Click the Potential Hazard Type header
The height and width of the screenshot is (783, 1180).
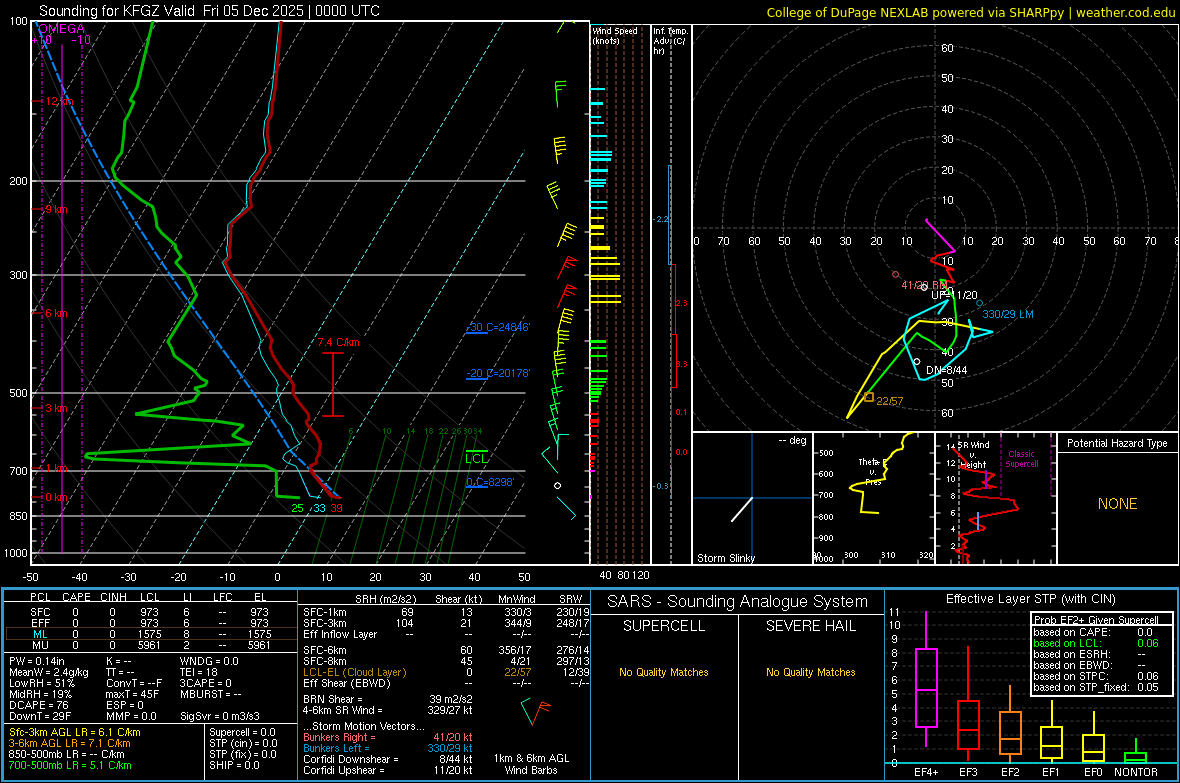1117,443
